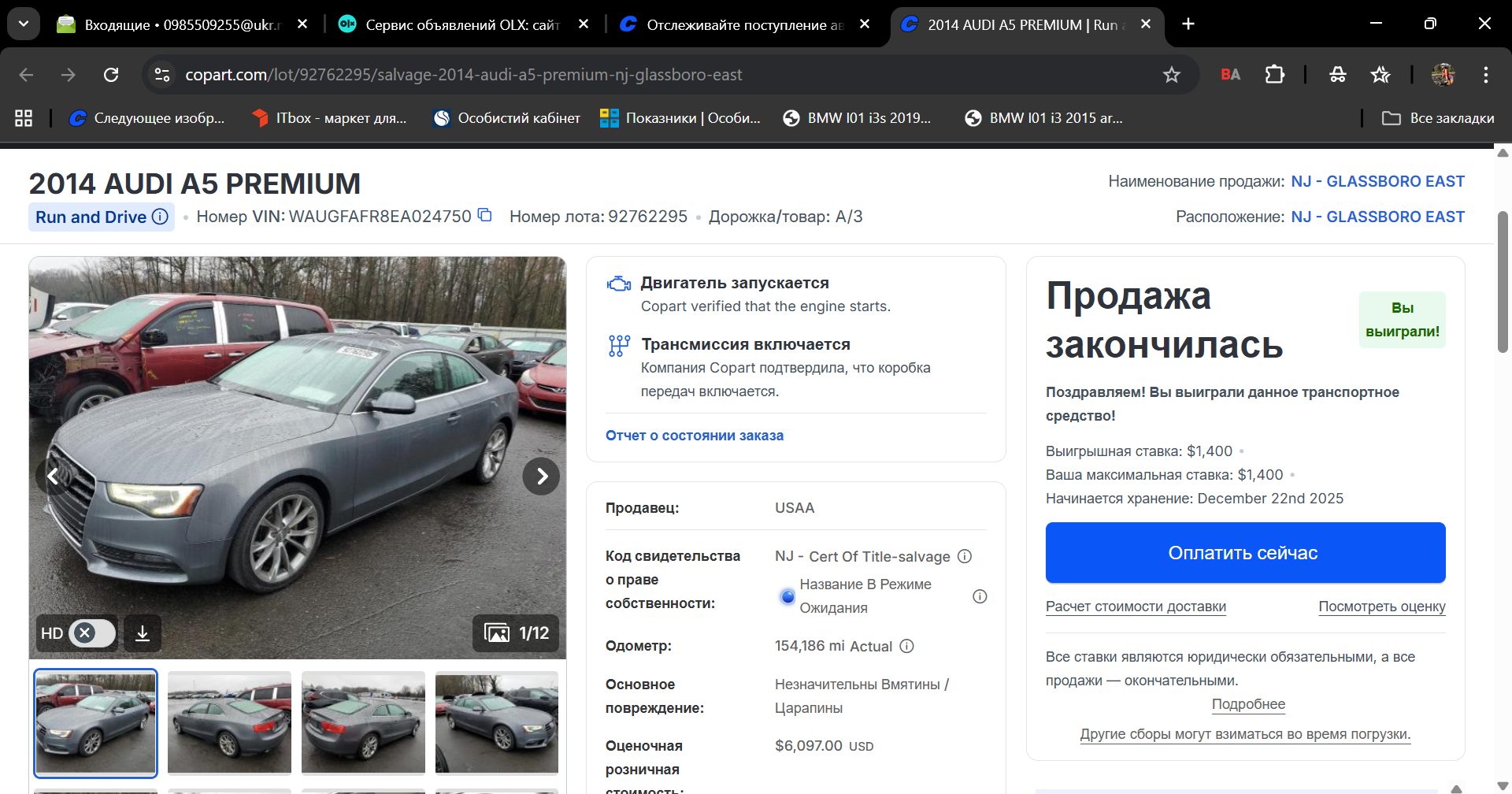This screenshot has width=1512, height=794.
Task: Open the 1/12 photo gallery counter
Action: click(x=516, y=633)
